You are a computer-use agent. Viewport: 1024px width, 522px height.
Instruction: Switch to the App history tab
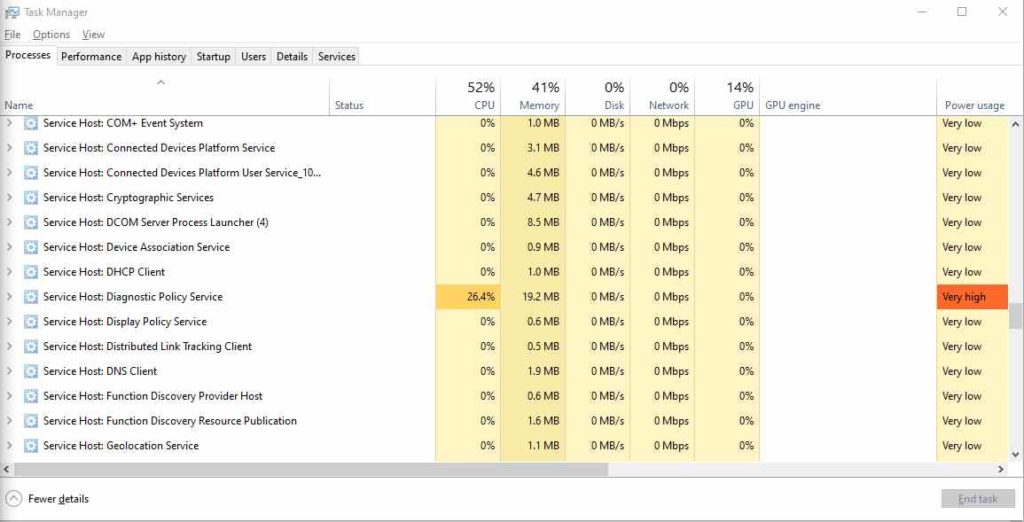click(x=159, y=57)
